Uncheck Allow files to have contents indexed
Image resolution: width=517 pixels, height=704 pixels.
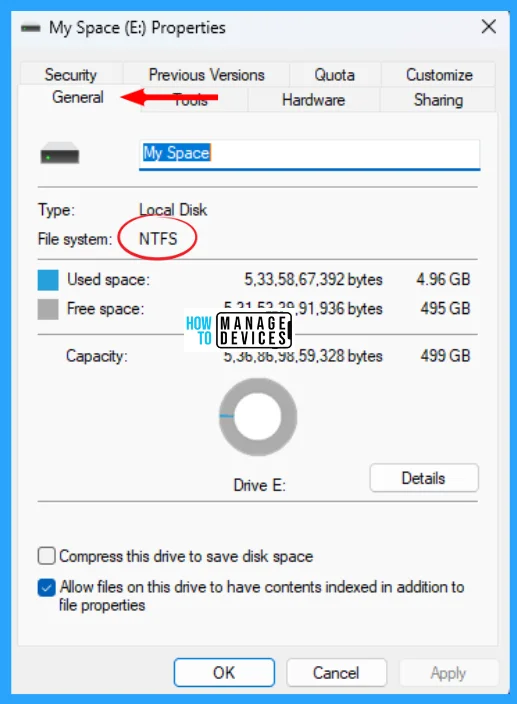coord(47,587)
